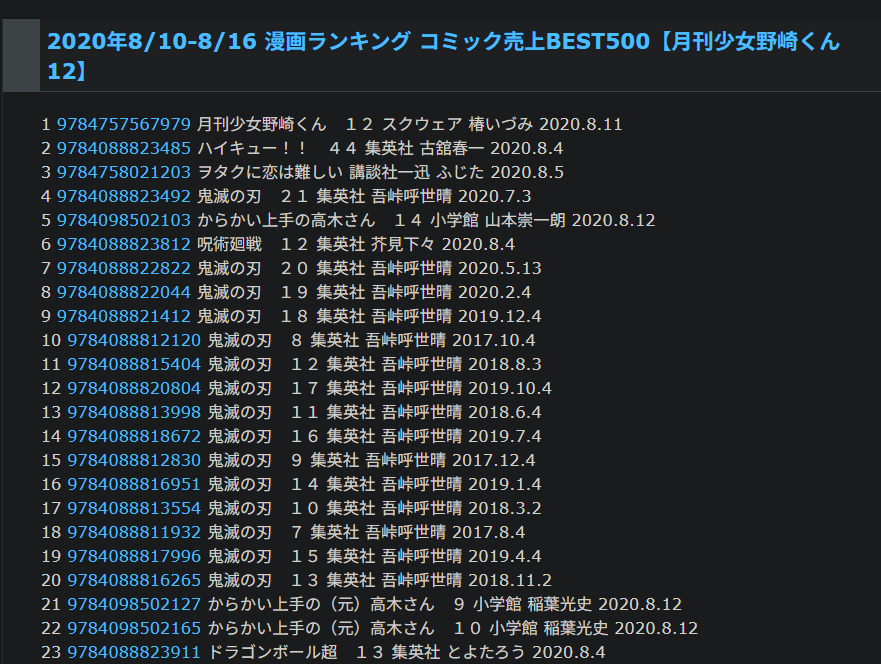Open ISBN link 9784088816265
The height and width of the screenshot is (664, 881).
coord(134,580)
